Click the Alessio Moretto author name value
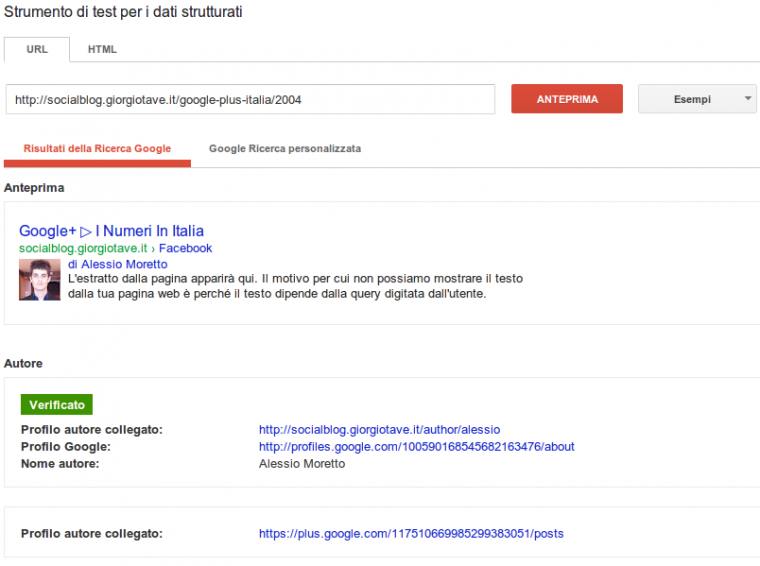This screenshot has width=760, height=566. point(302,464)
